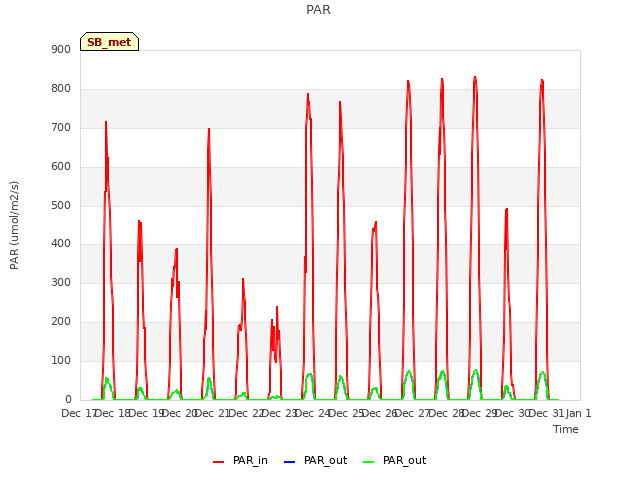The image size is (640, 480).
Task: Click y-axis tick label 400
Action: [x=61, y=244]
